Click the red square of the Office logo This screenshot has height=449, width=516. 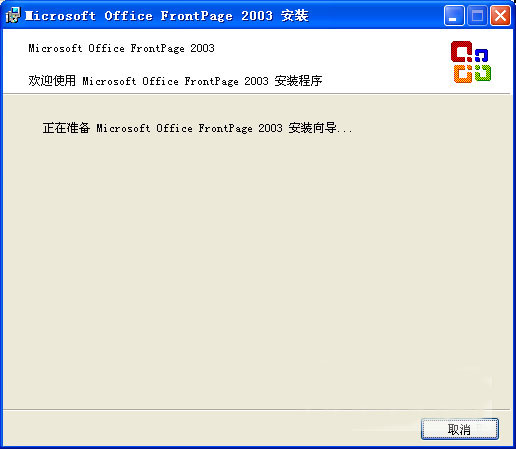point(461,52)
